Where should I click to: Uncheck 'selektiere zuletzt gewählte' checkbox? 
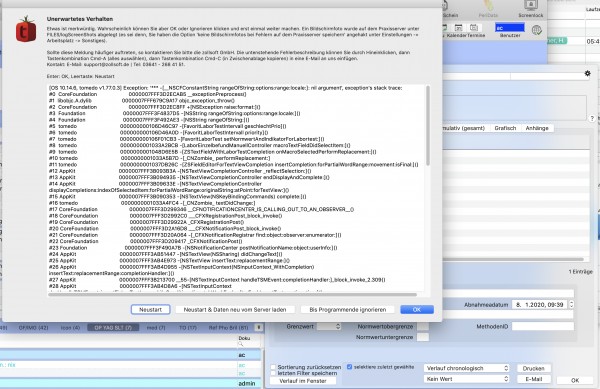tap(349, 367)
